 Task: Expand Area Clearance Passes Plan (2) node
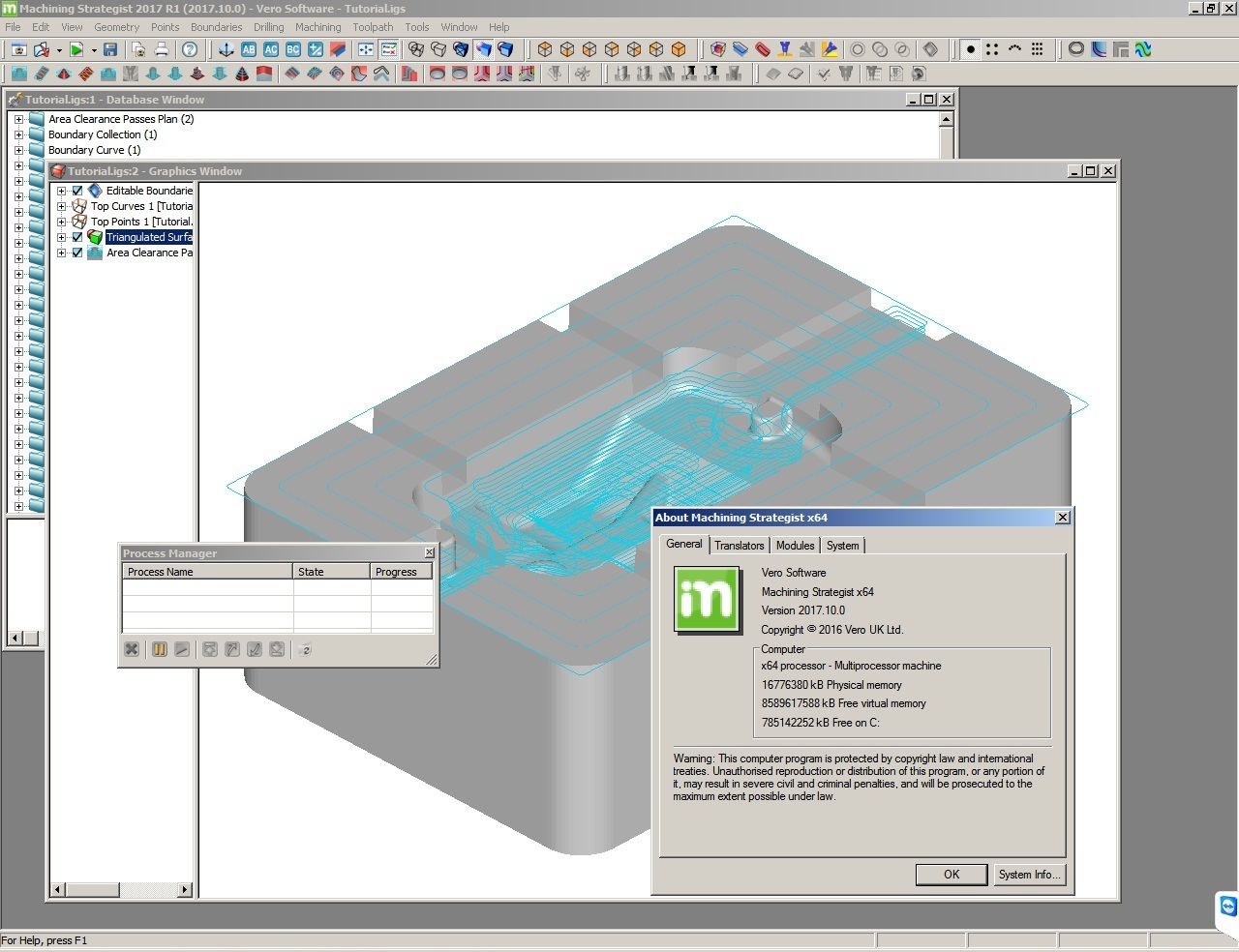coord(18,119)
